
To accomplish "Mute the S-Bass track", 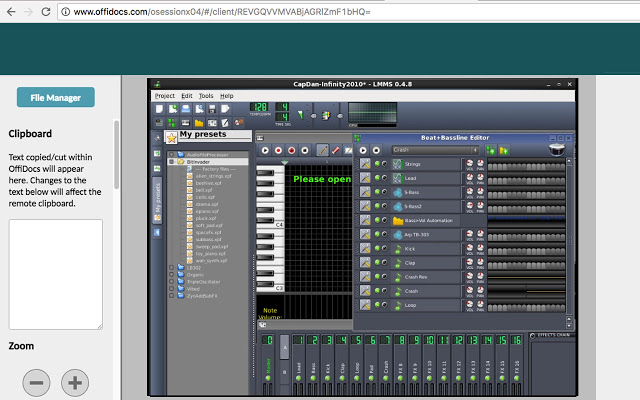I will pyautogui.click(x=378, y=192).
